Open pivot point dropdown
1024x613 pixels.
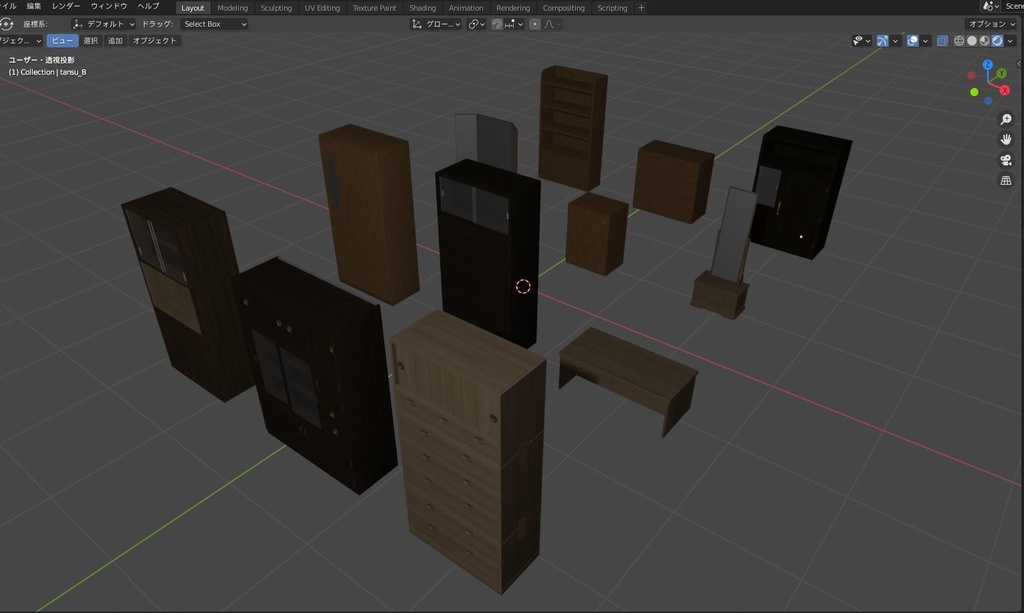coord(477,24)
